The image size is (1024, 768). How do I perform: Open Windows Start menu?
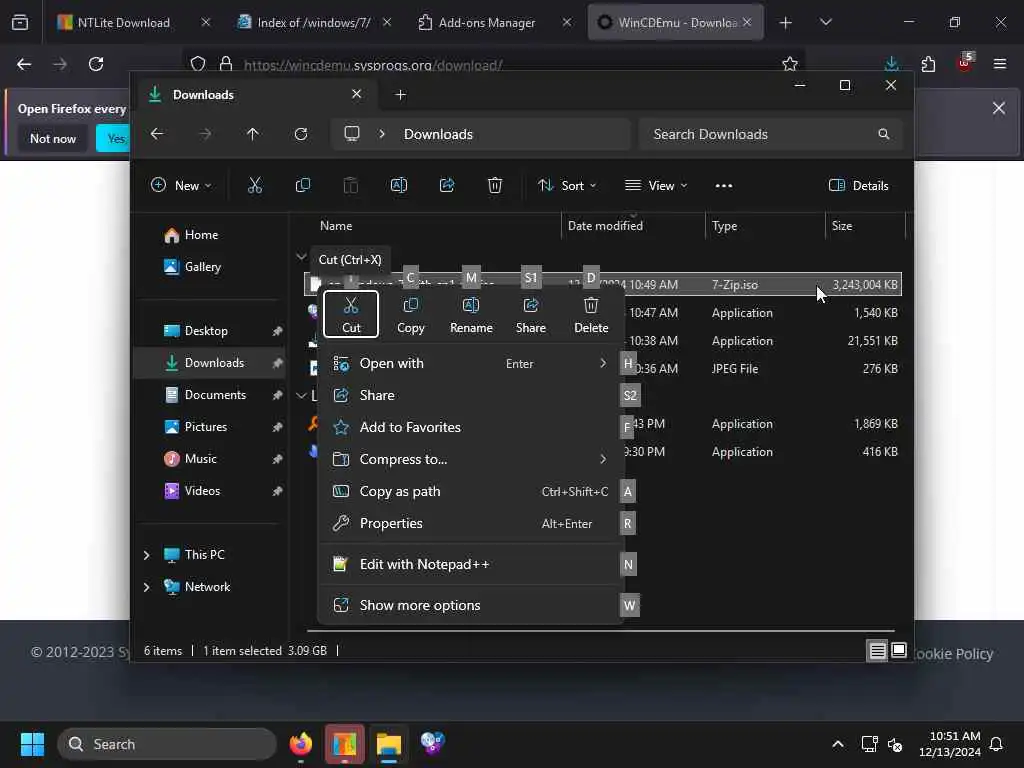click(x=32, y=744)
